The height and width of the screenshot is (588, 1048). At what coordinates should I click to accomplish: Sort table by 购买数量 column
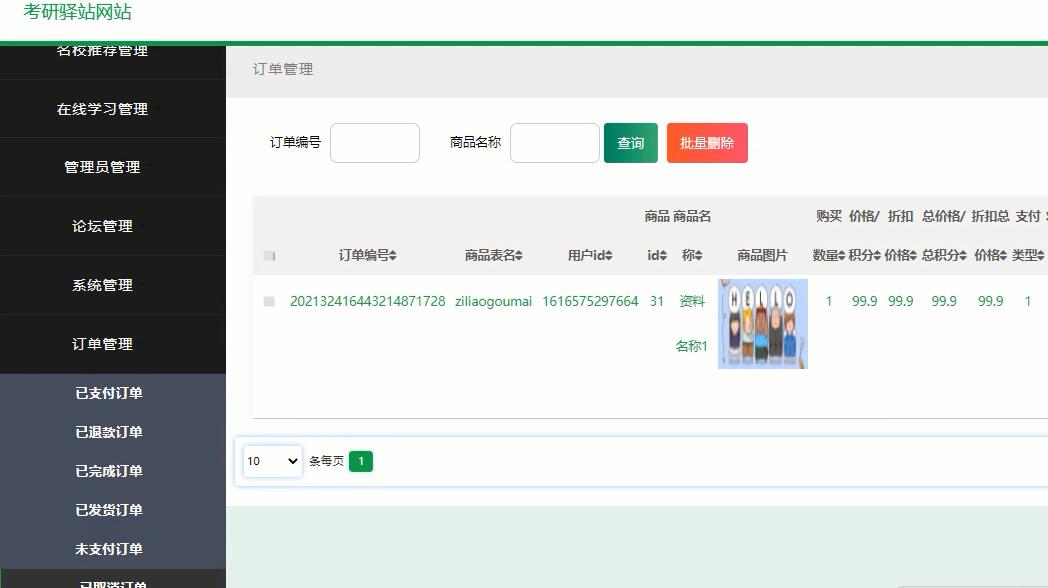coord(829,255)
